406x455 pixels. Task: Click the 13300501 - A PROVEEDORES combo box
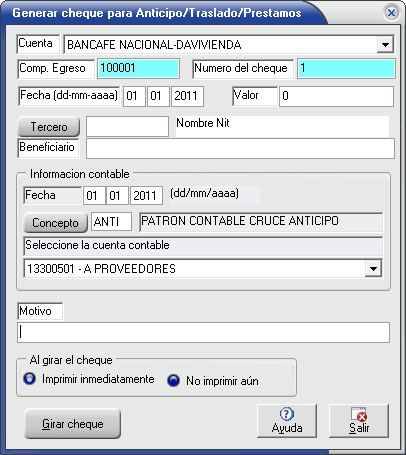(x=203, y=269)
